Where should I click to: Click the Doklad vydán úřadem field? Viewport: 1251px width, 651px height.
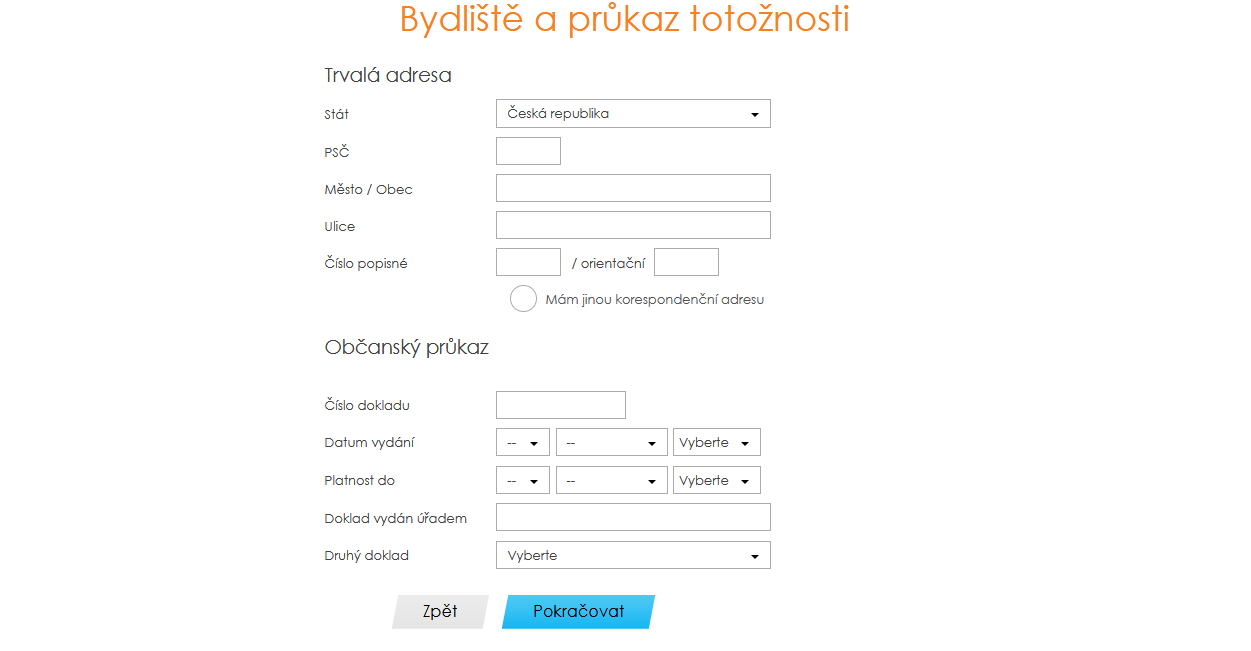[633, 516]
